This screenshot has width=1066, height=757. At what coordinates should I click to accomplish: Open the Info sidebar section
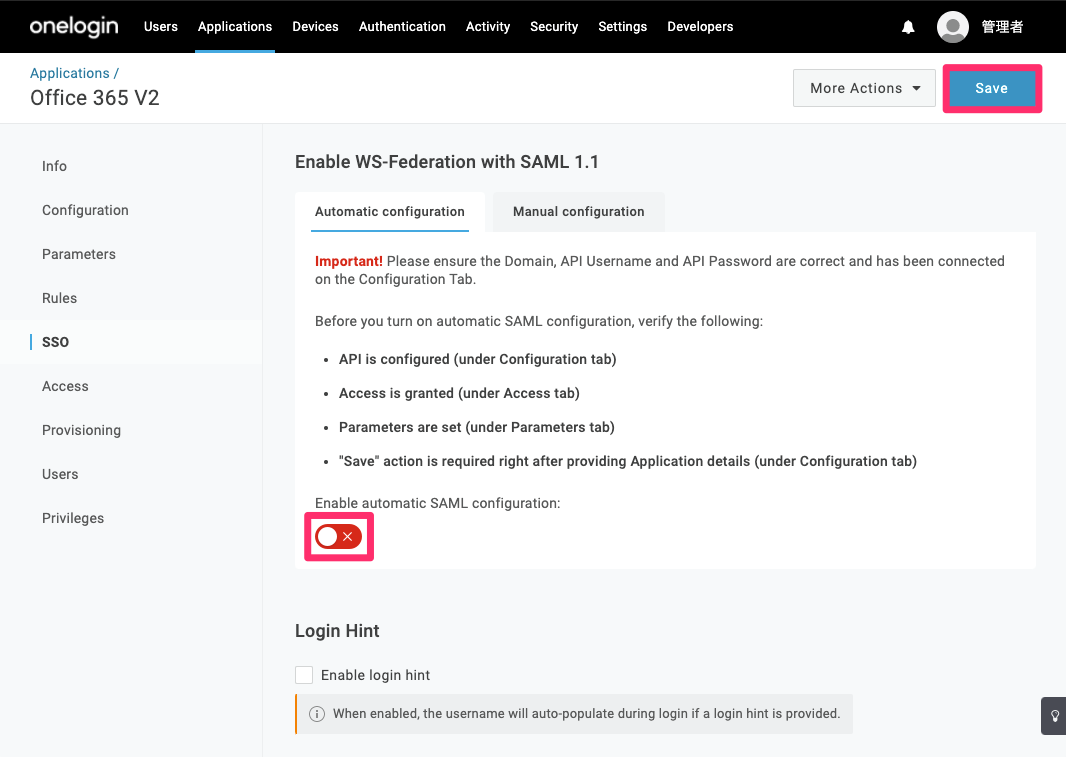click(x=54, y=166)
